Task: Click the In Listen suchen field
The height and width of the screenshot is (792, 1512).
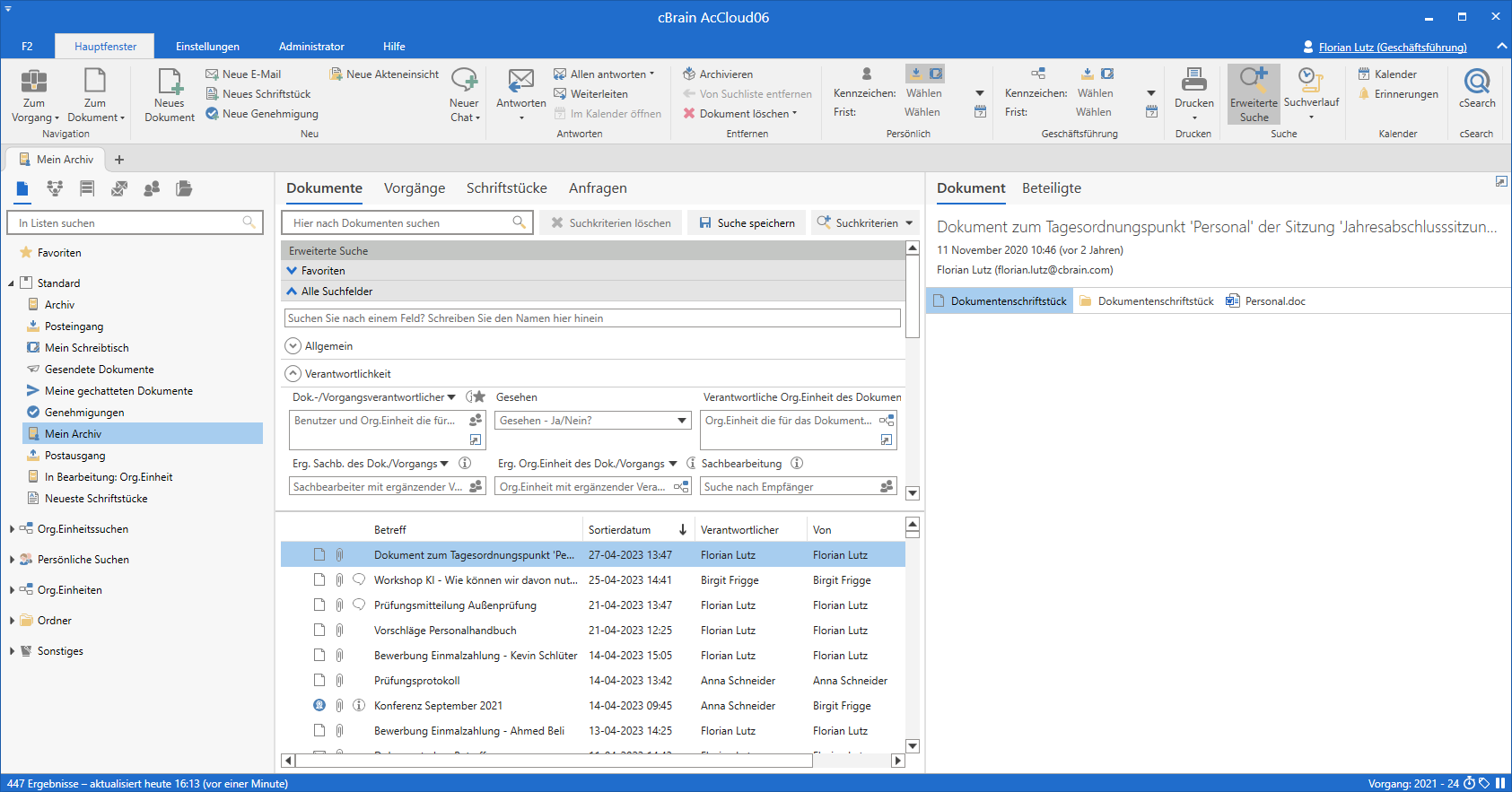Action: 135,223
